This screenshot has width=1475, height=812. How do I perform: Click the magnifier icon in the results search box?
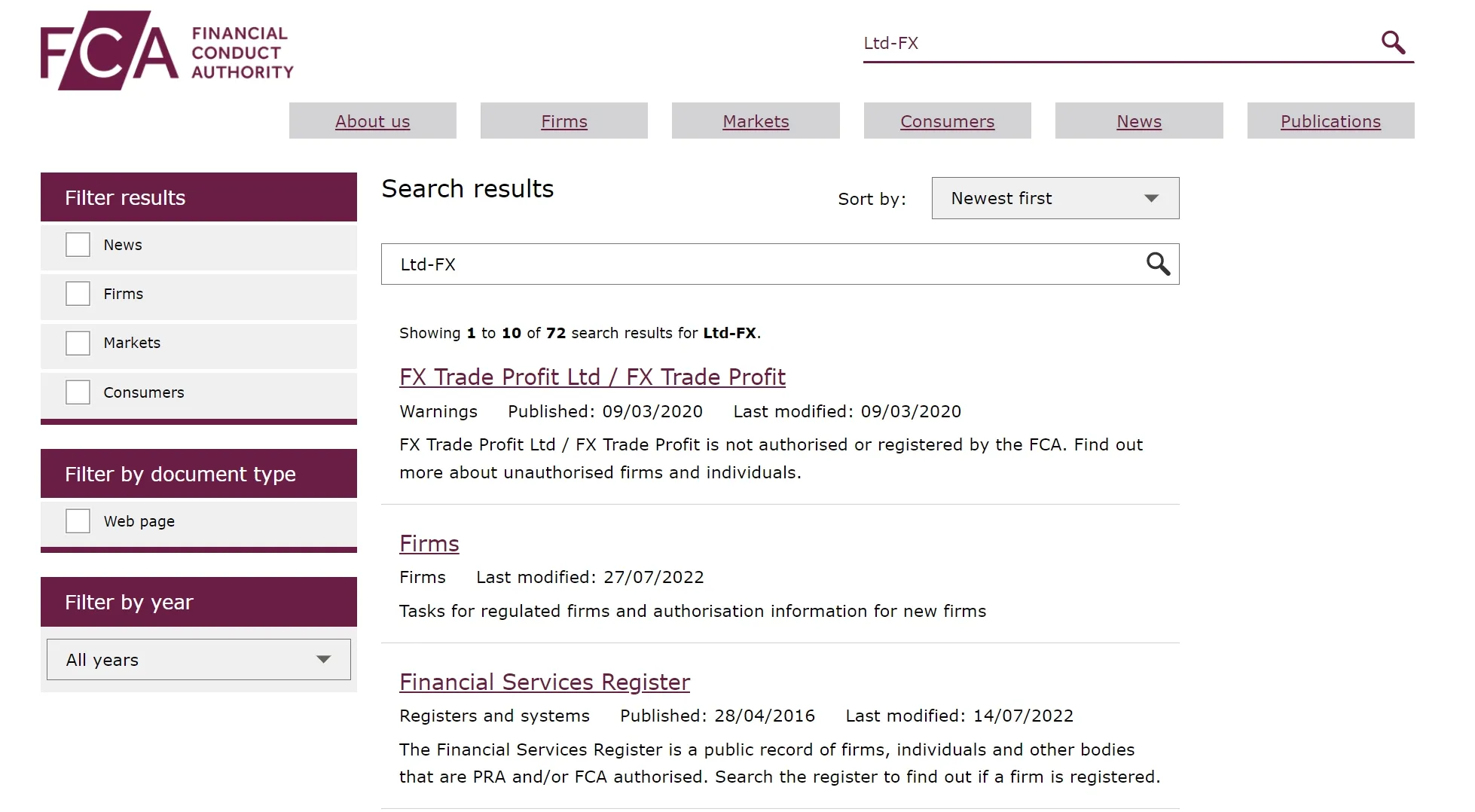1158,264
